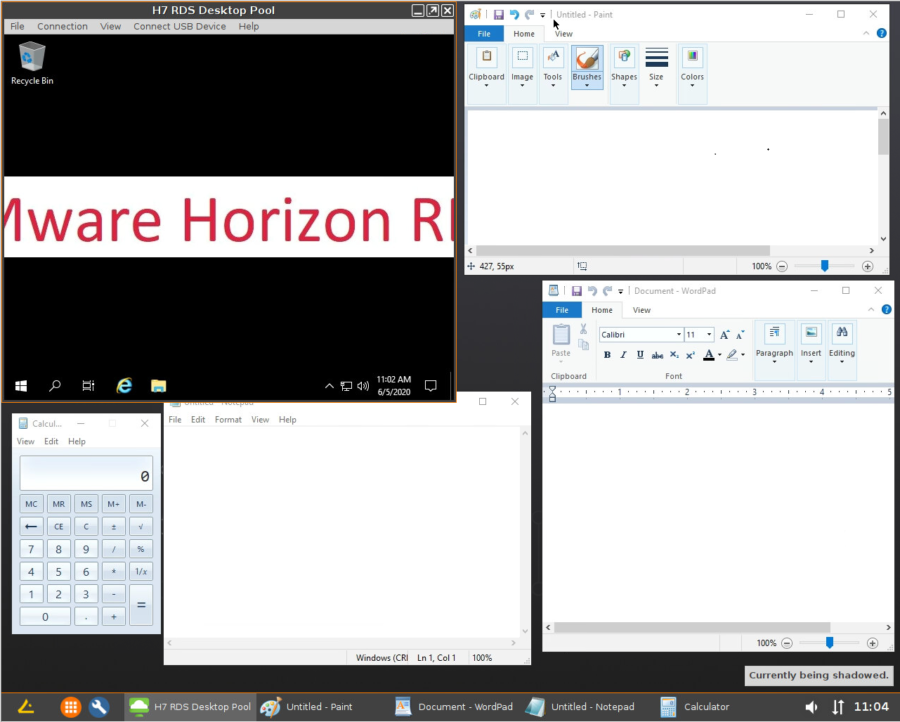The width and height of the screenshot is (900, 722).
Task: Toggle underline formatting in WordPad
Action: click(x=639, y=355)
